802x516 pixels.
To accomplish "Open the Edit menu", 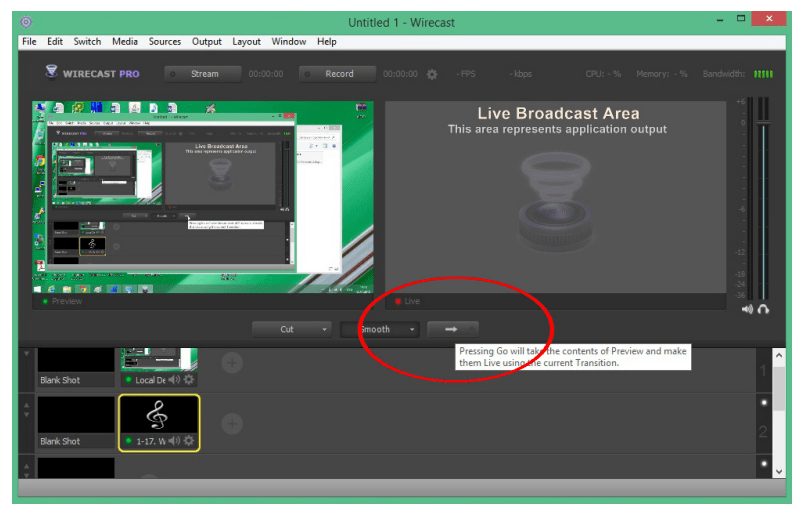I will 55,41.
